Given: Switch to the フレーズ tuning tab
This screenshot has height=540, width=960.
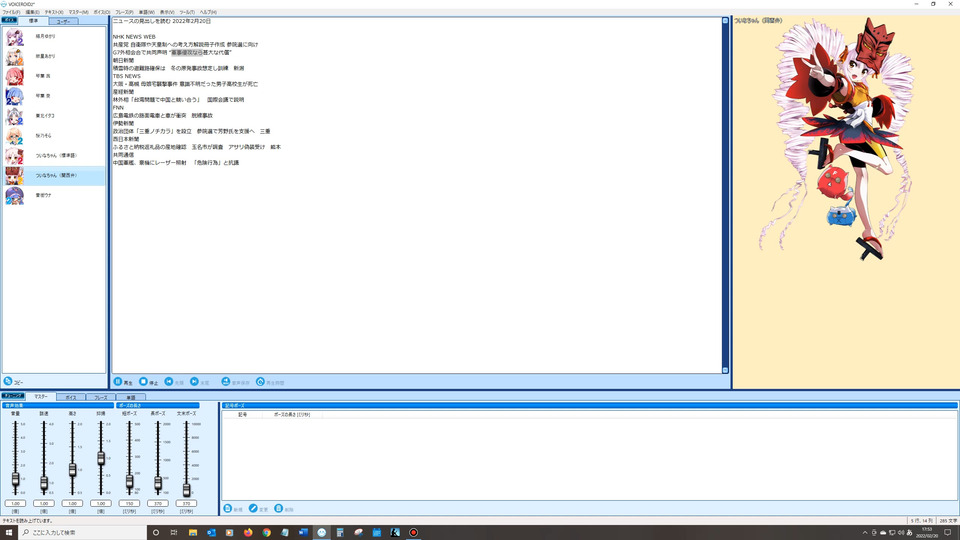Looking at the screenshot, I should click(x=101, y=397).
